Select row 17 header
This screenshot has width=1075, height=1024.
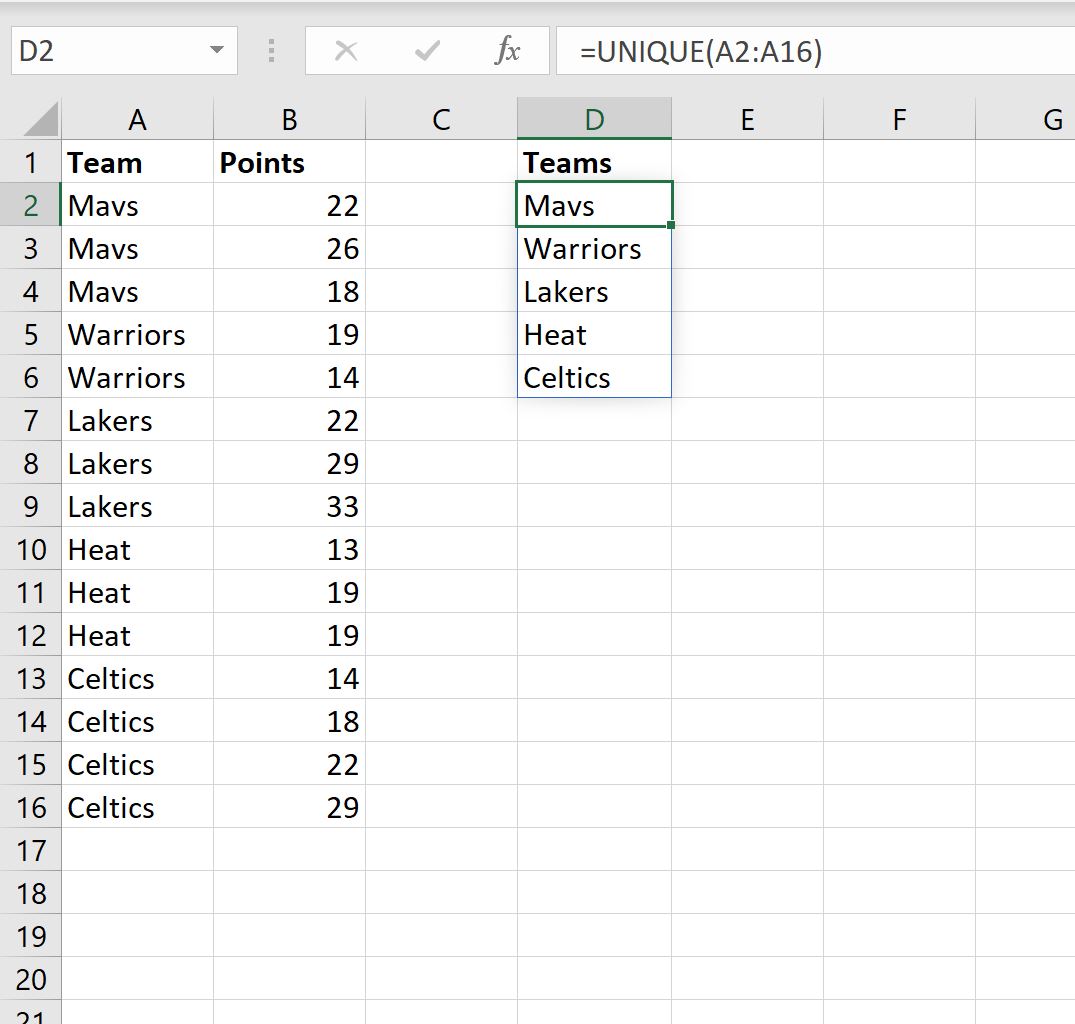[31, 851]
